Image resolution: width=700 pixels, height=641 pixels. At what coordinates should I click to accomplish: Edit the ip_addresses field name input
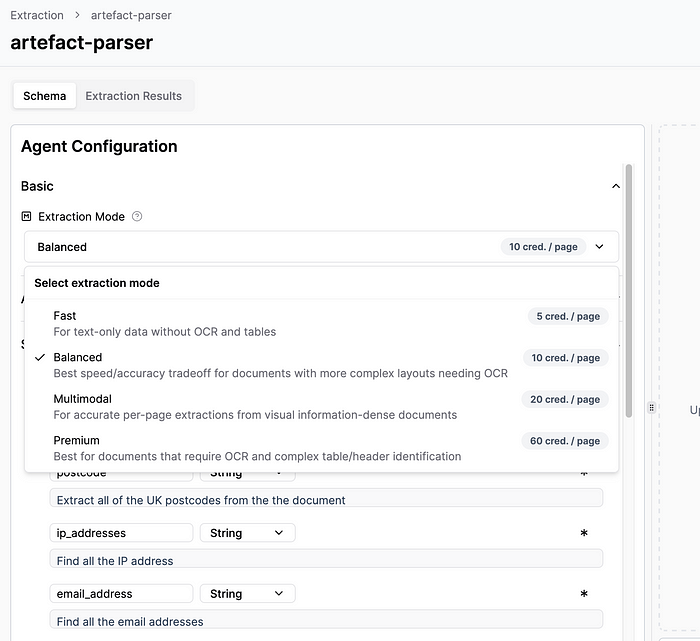pos(121,533)
